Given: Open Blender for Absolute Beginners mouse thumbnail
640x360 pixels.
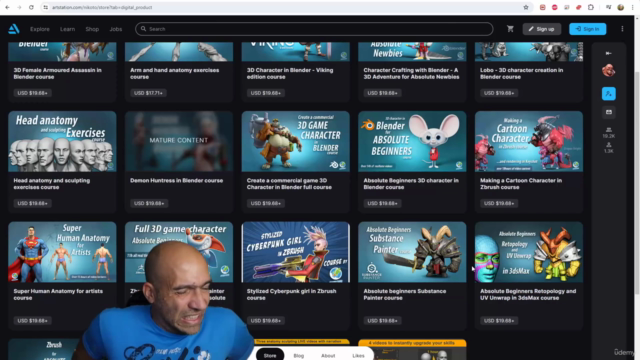Looking at the screenshot, I should 412,141.
